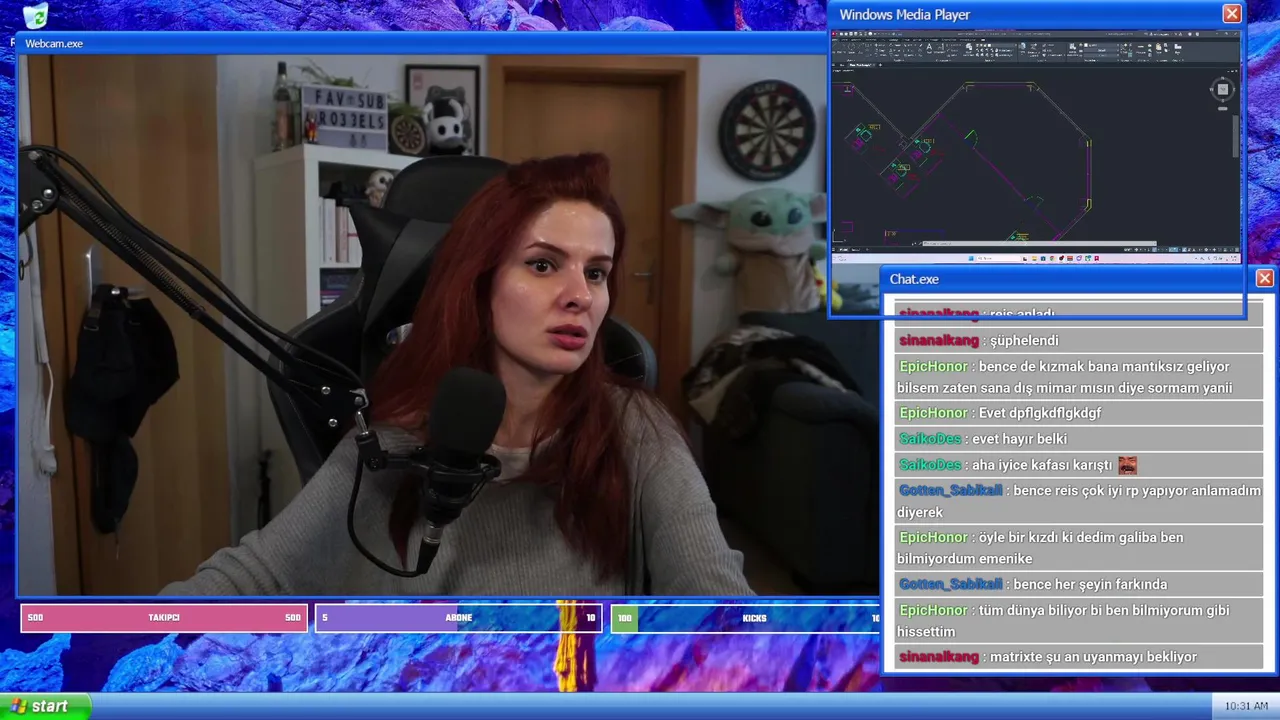Click the 10:31 AM taskbar clock
The image size is (1280, 720).
click(x=1245, y=706)
